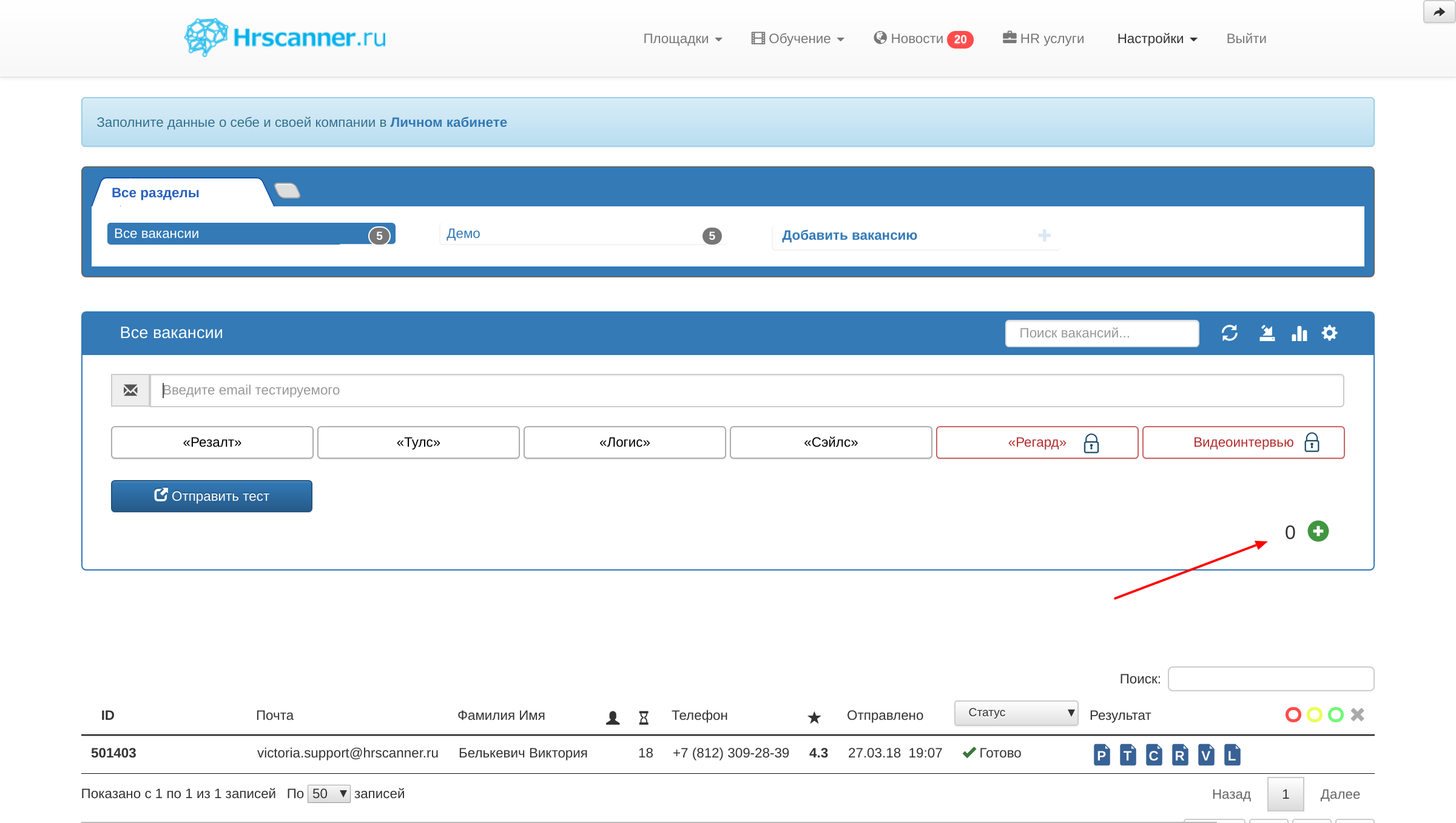
Task: Click the person icon column header
Action: click(x=613, y=717)
